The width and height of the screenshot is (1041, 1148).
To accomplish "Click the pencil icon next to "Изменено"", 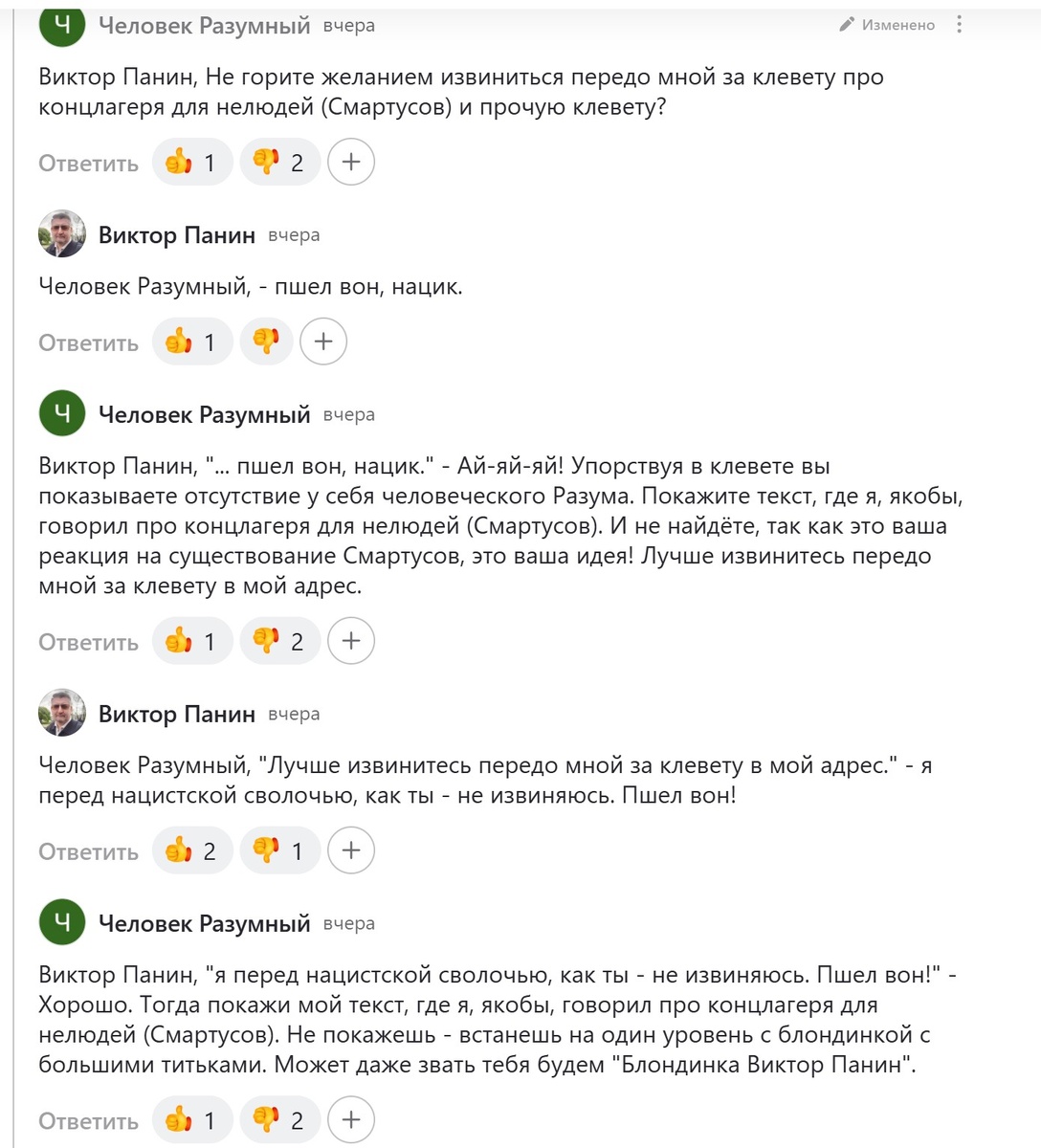I will 846,26.
